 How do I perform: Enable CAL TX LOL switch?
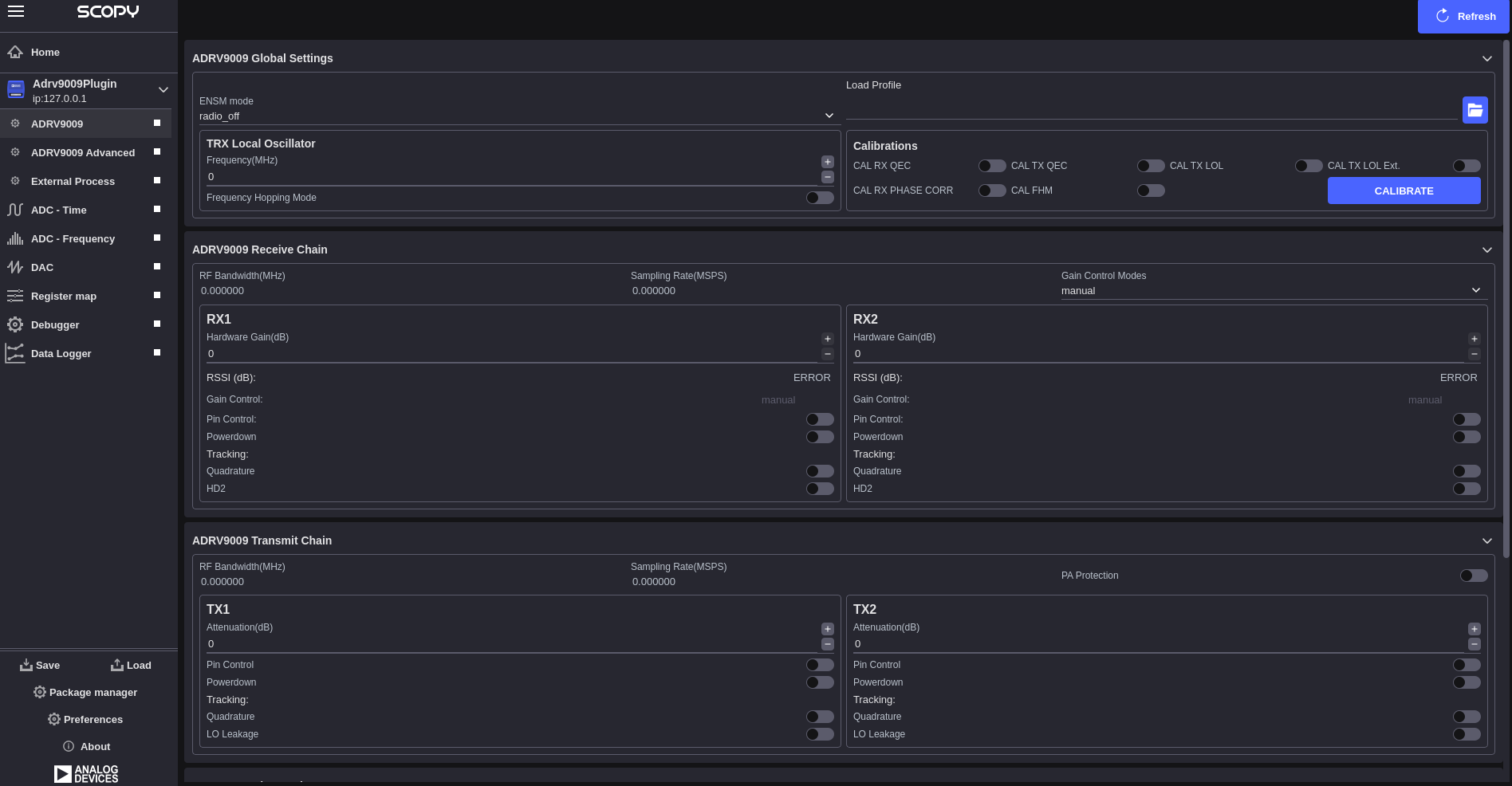click(x=1309, y=166)
